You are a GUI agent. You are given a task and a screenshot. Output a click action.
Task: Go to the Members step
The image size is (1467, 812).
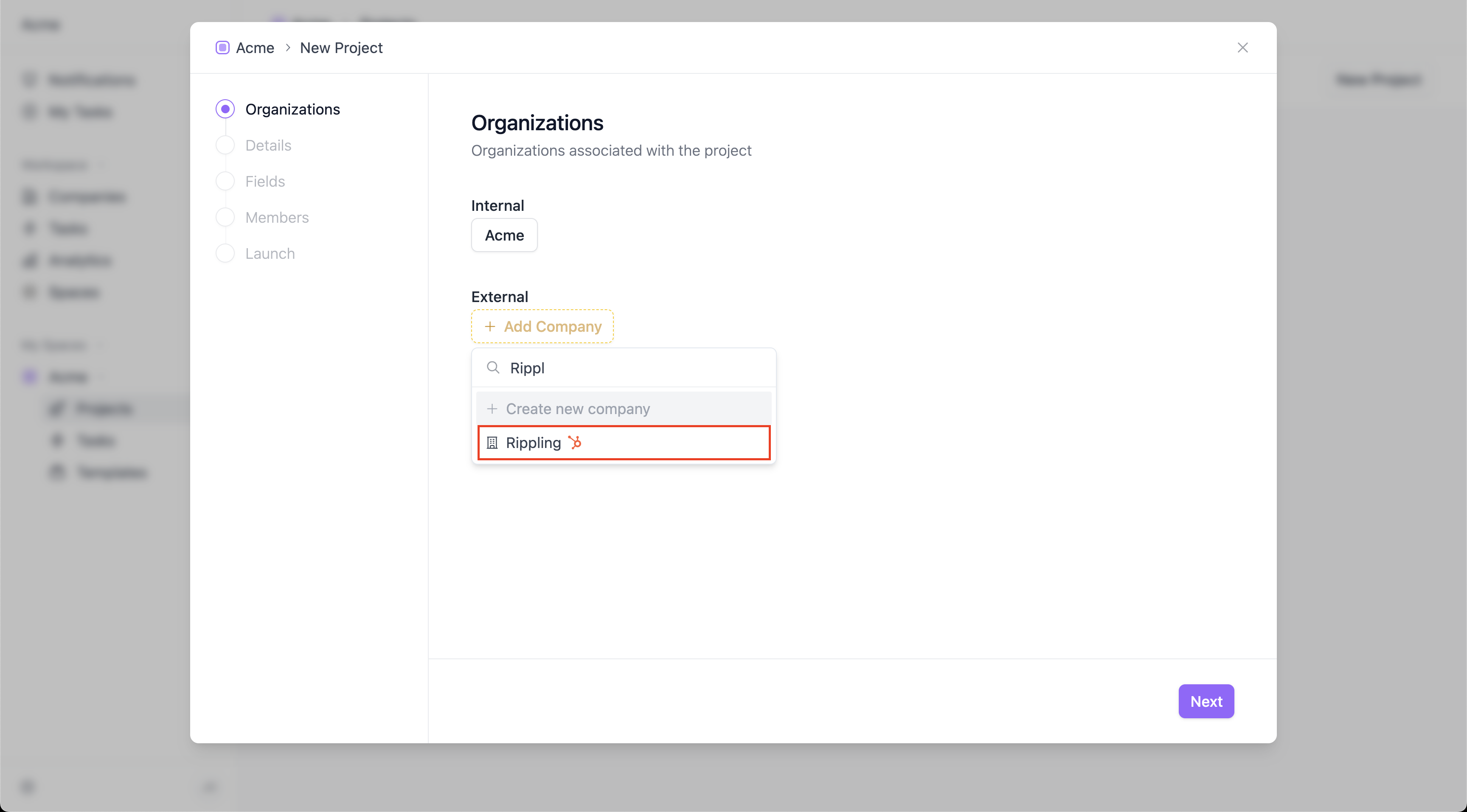click(277, 217)
